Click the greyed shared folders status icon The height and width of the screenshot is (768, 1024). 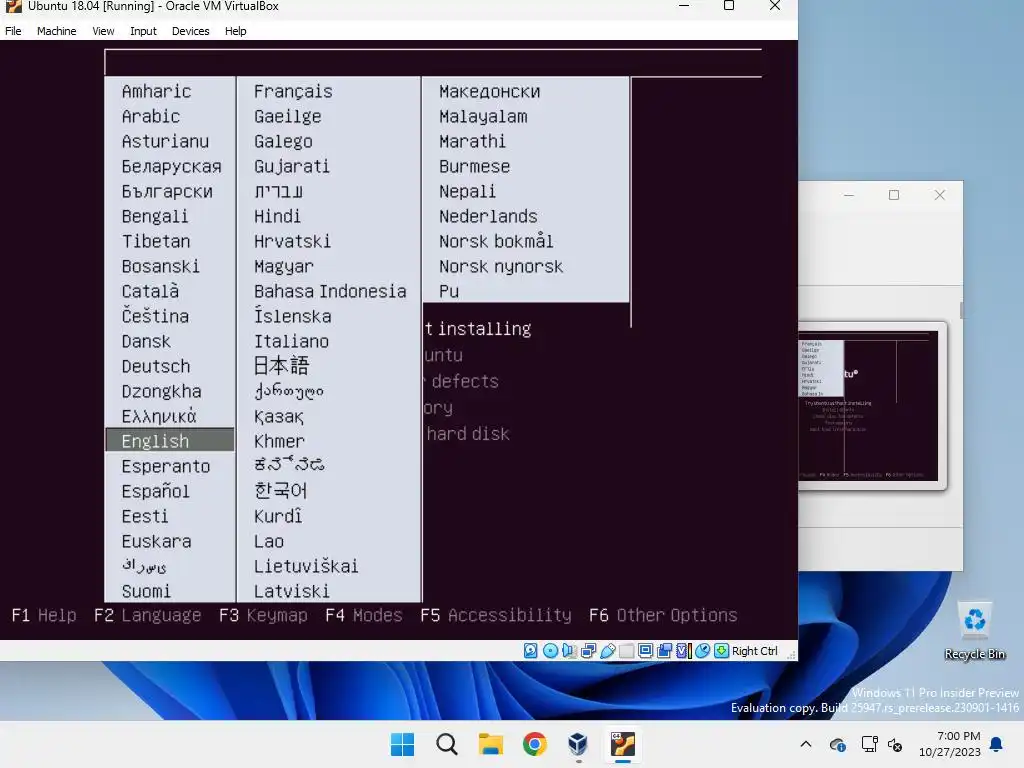click(626, 650)
